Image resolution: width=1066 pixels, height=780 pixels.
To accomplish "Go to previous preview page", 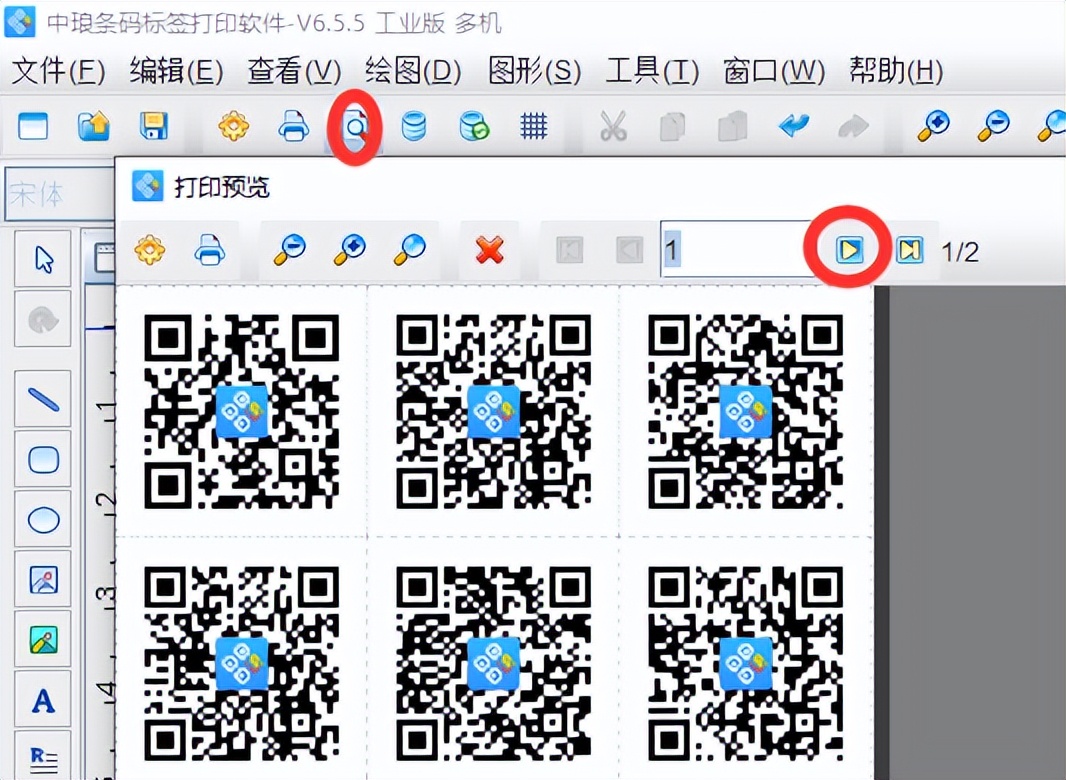I will point(630,250).
